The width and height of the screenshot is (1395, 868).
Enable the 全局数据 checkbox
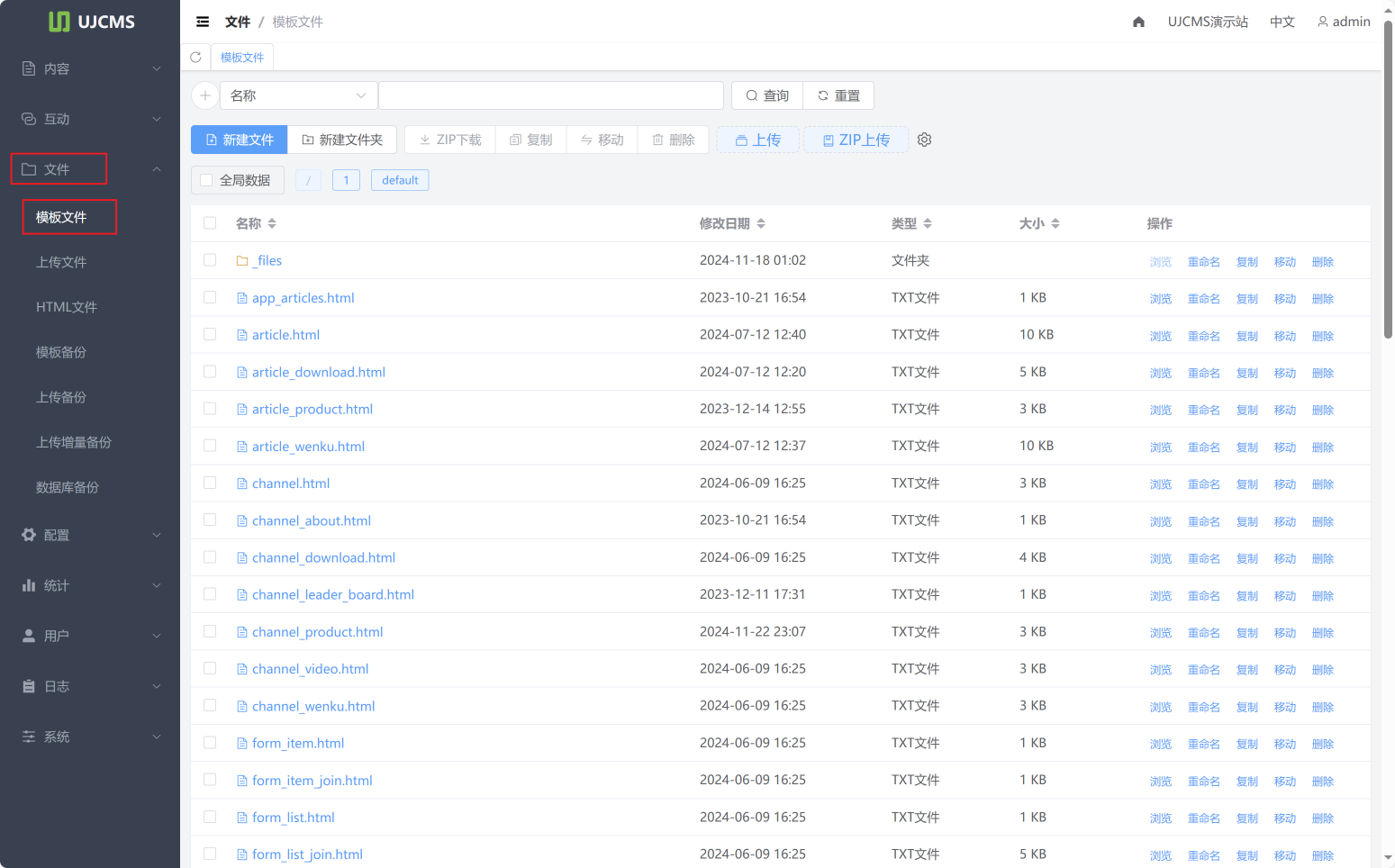206,180
